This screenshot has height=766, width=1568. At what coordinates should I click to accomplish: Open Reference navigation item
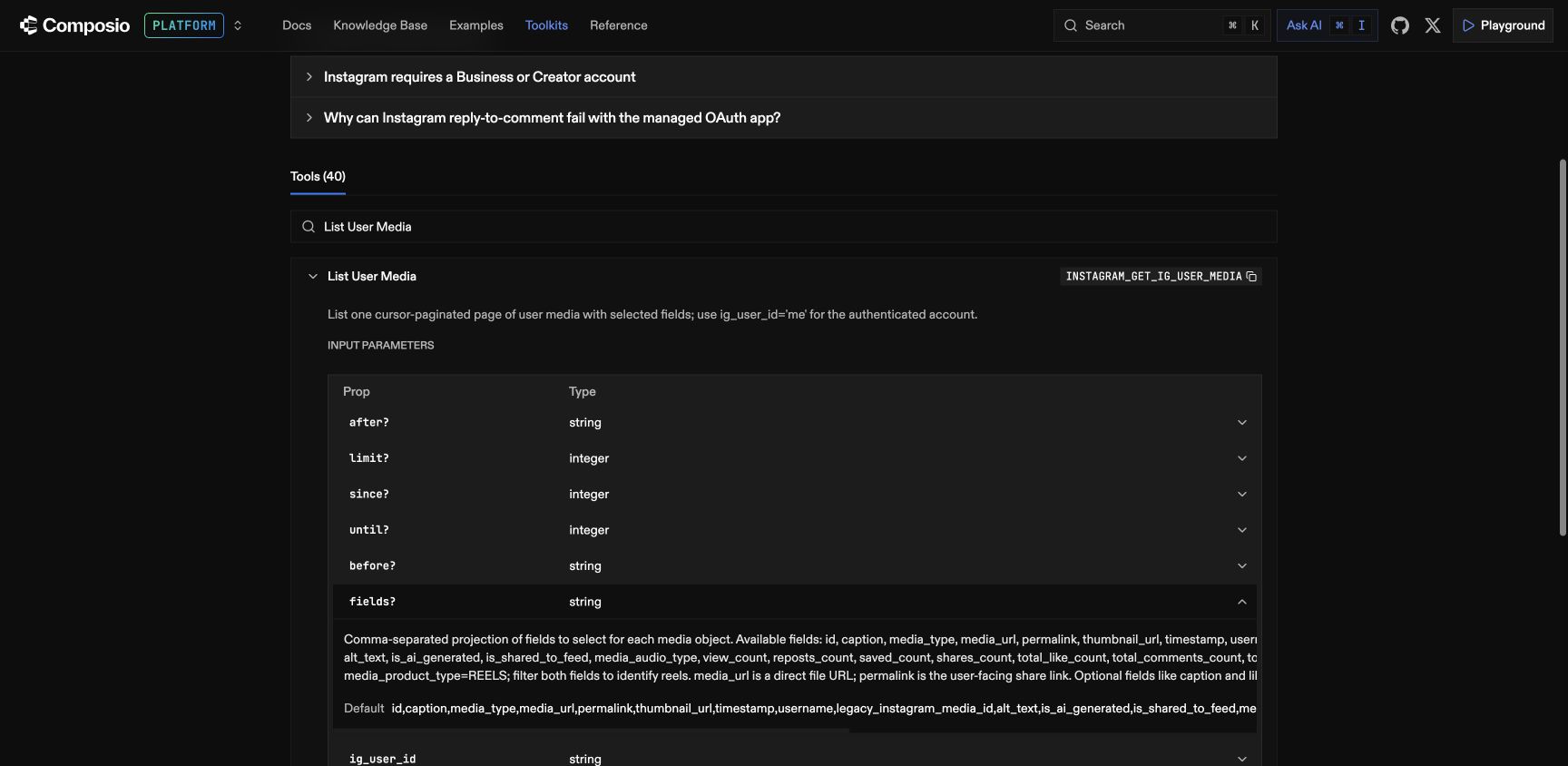(619, 25)
